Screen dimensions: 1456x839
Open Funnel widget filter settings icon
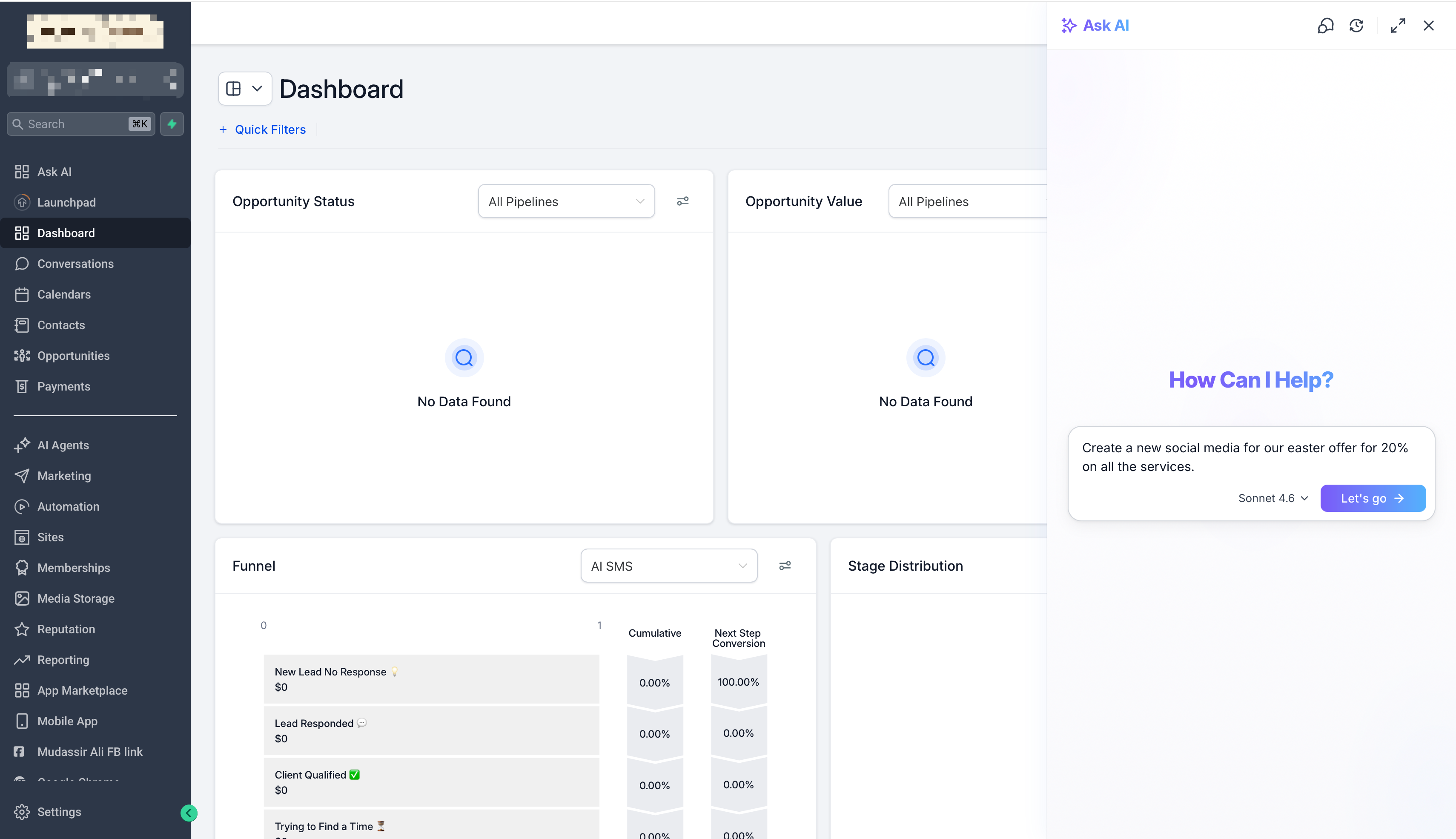click(785, 566)
